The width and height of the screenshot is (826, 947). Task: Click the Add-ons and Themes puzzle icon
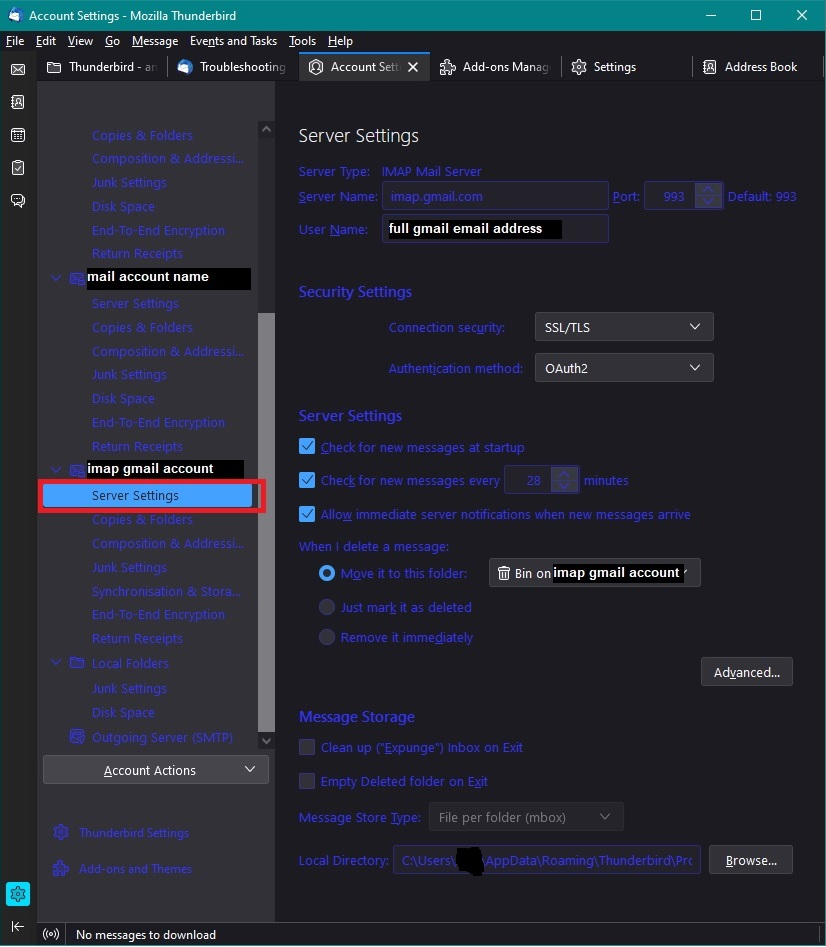click(x=61, y=868)
